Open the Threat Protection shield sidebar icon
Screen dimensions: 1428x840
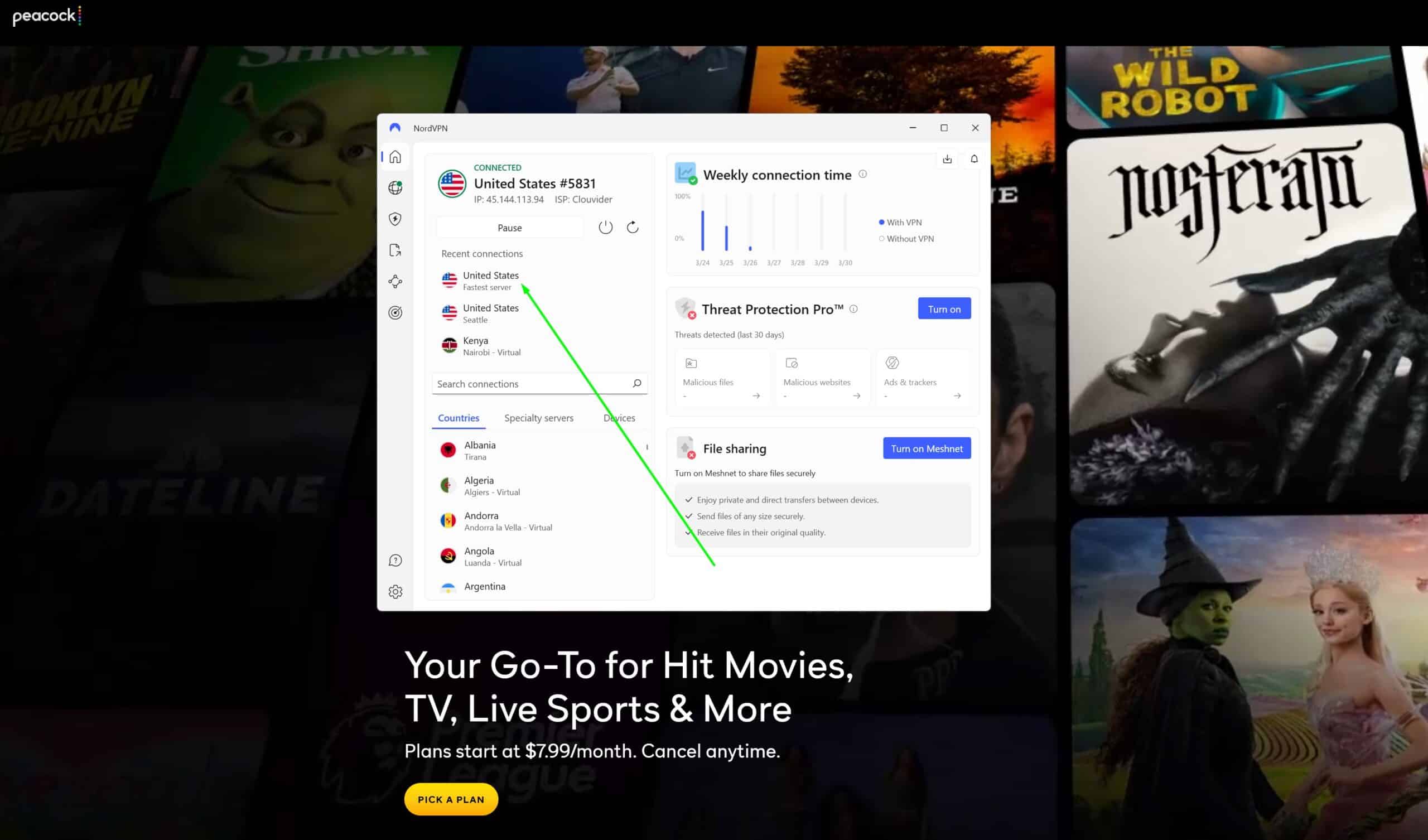(x=395, y=219)
